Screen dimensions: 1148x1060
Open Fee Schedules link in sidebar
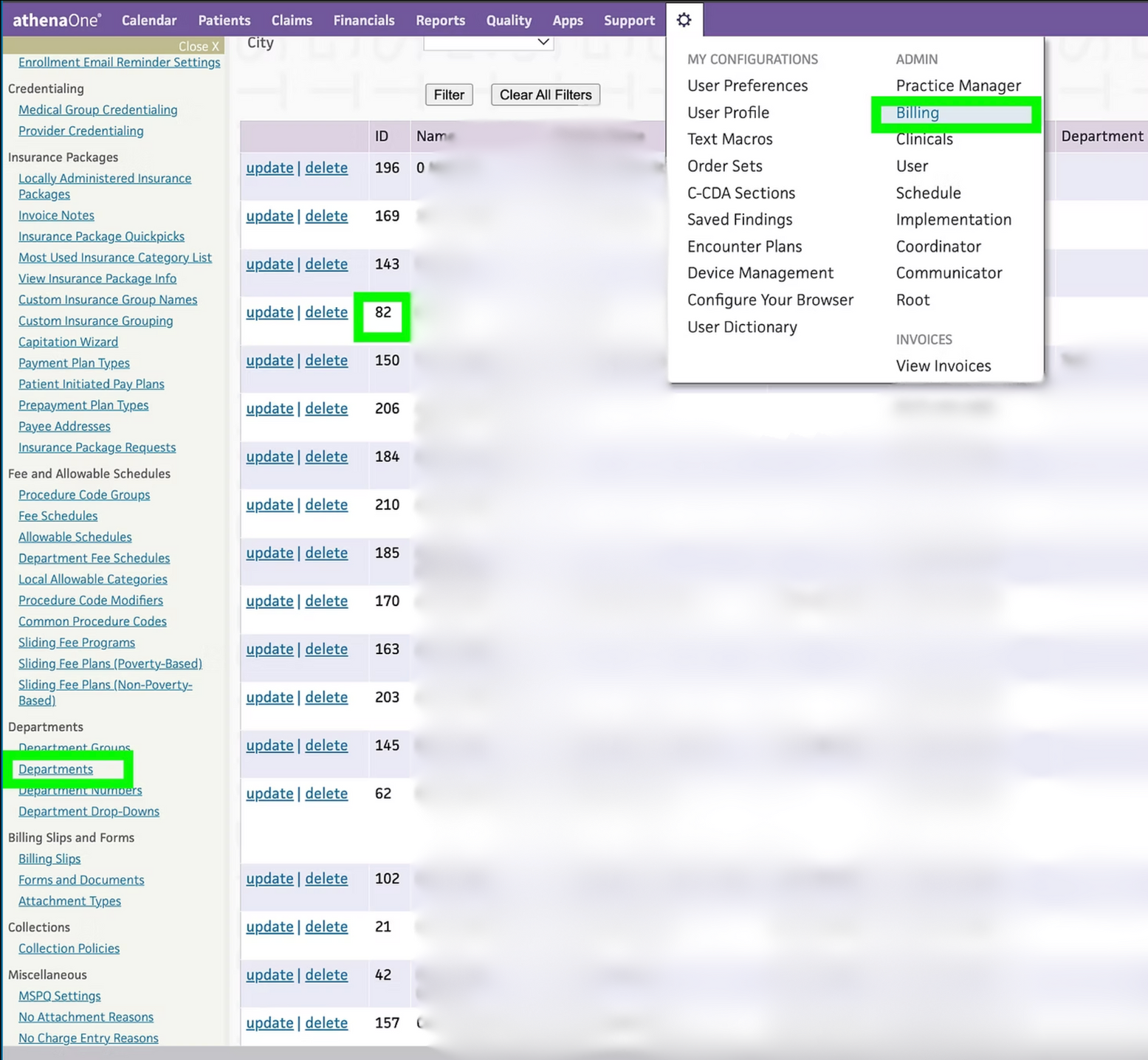(x=58, y=516)
